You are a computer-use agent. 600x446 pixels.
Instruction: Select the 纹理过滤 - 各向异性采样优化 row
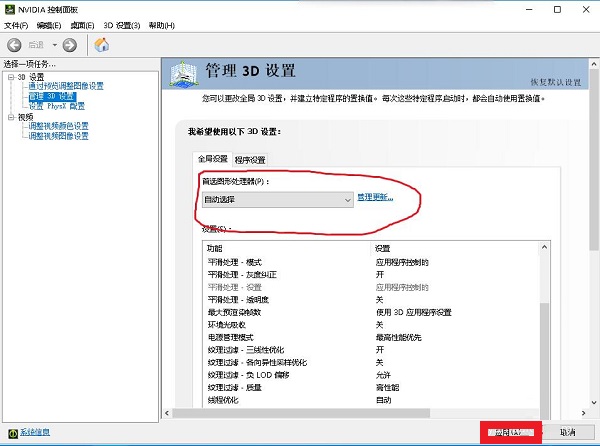(x=372, y=363)
